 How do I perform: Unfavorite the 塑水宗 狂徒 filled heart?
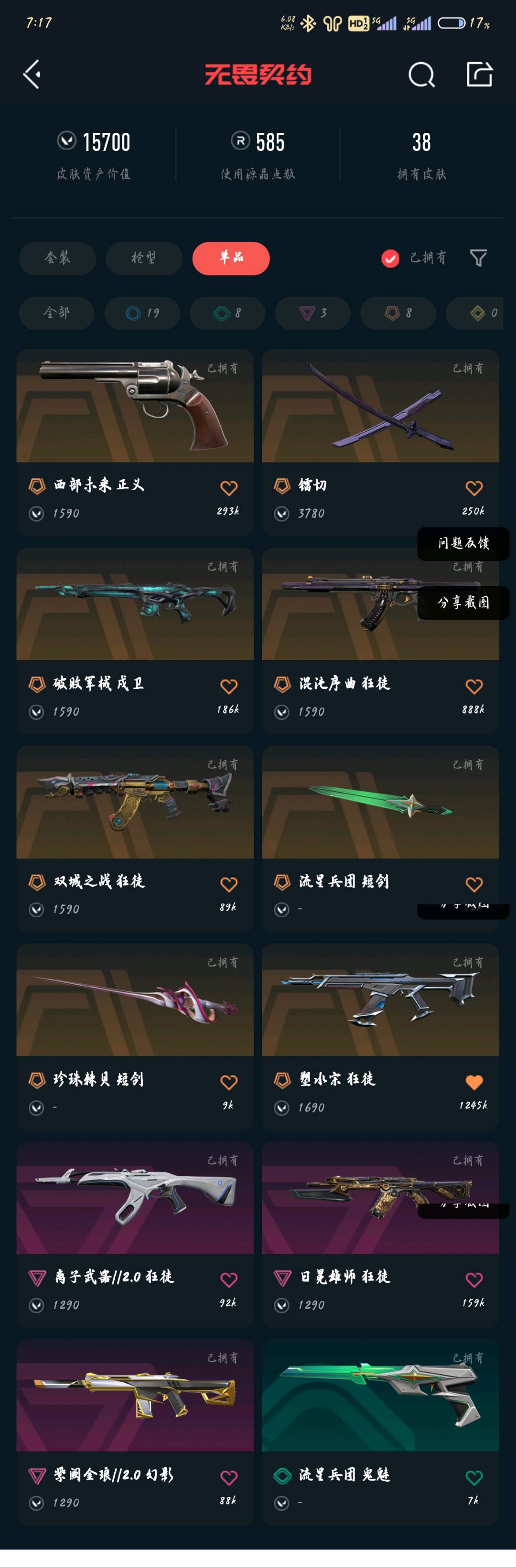(x=474, y=1082)
